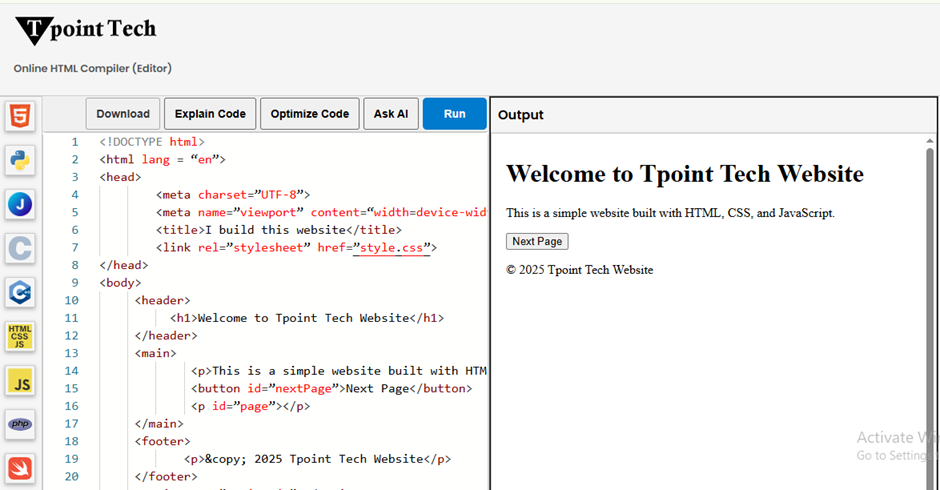Click the Explain Code button
The height and width of the screenshot is (490, 940).
(210, 114)
